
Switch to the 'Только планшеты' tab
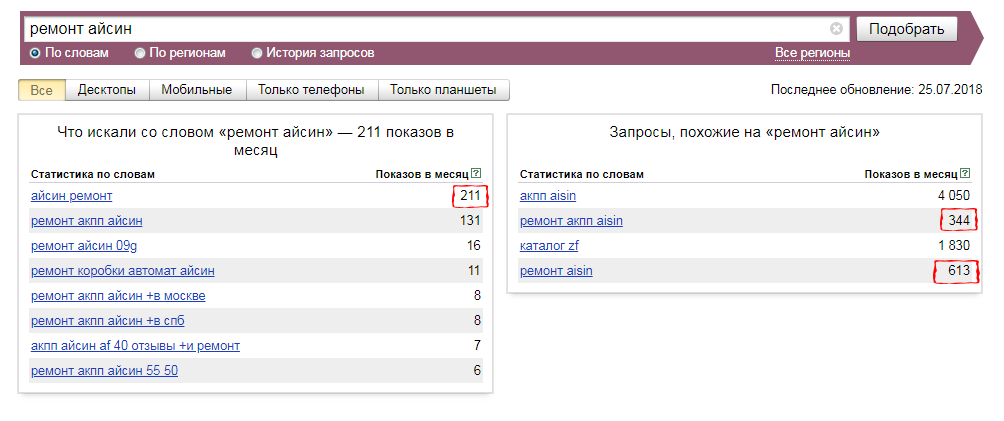click(443, 90)
